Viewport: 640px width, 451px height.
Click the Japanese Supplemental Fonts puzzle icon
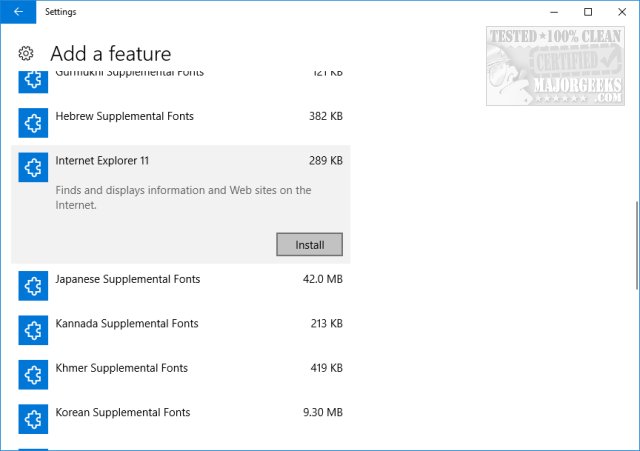pos(33,285)
